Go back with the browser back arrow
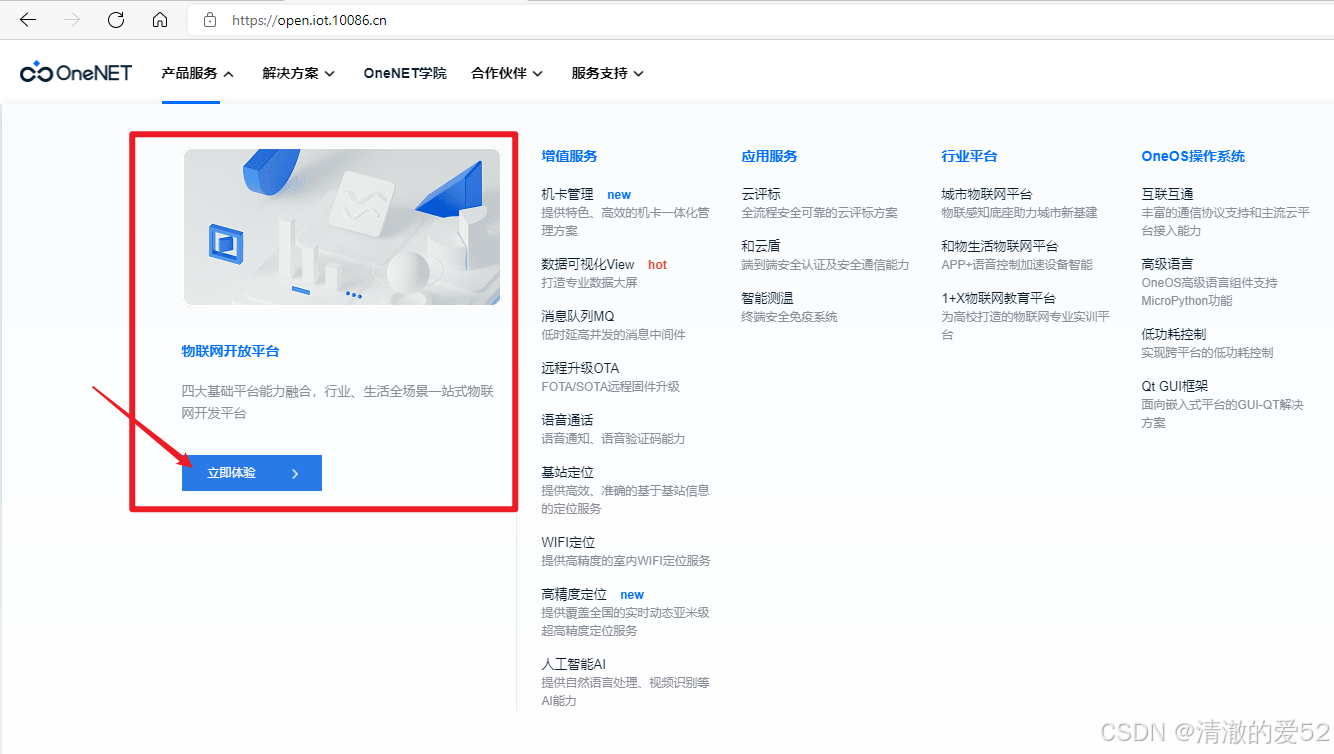Image resolution: width=1334 pixels, height=754 pixels. click(28, 19)
